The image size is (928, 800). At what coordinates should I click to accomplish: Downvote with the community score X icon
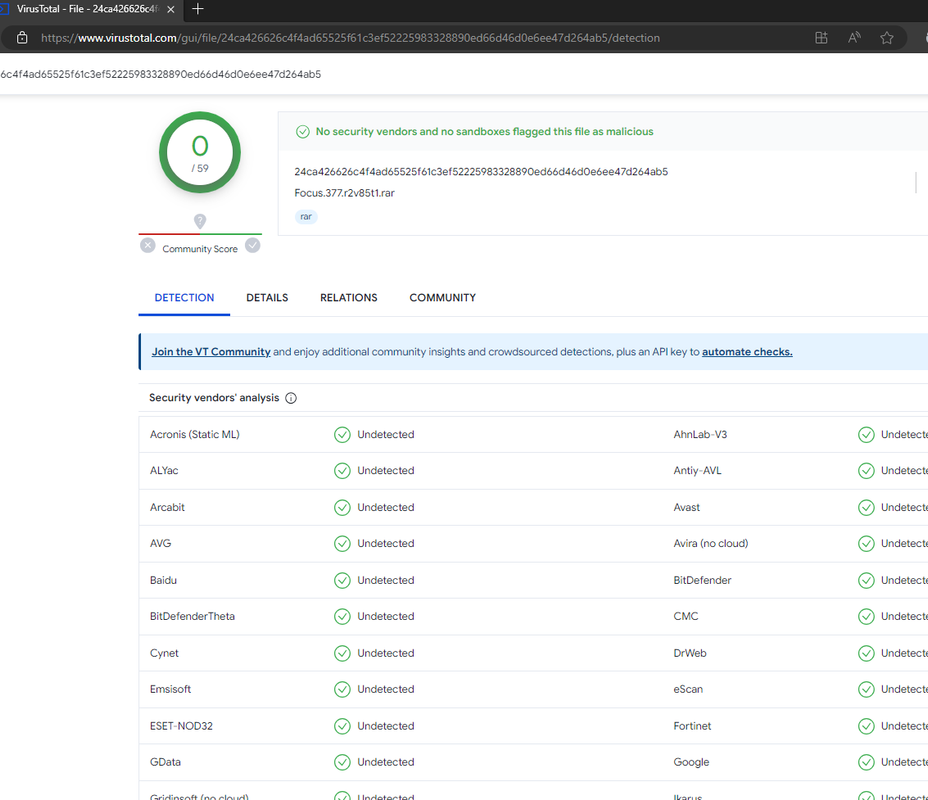pos(148,245)
